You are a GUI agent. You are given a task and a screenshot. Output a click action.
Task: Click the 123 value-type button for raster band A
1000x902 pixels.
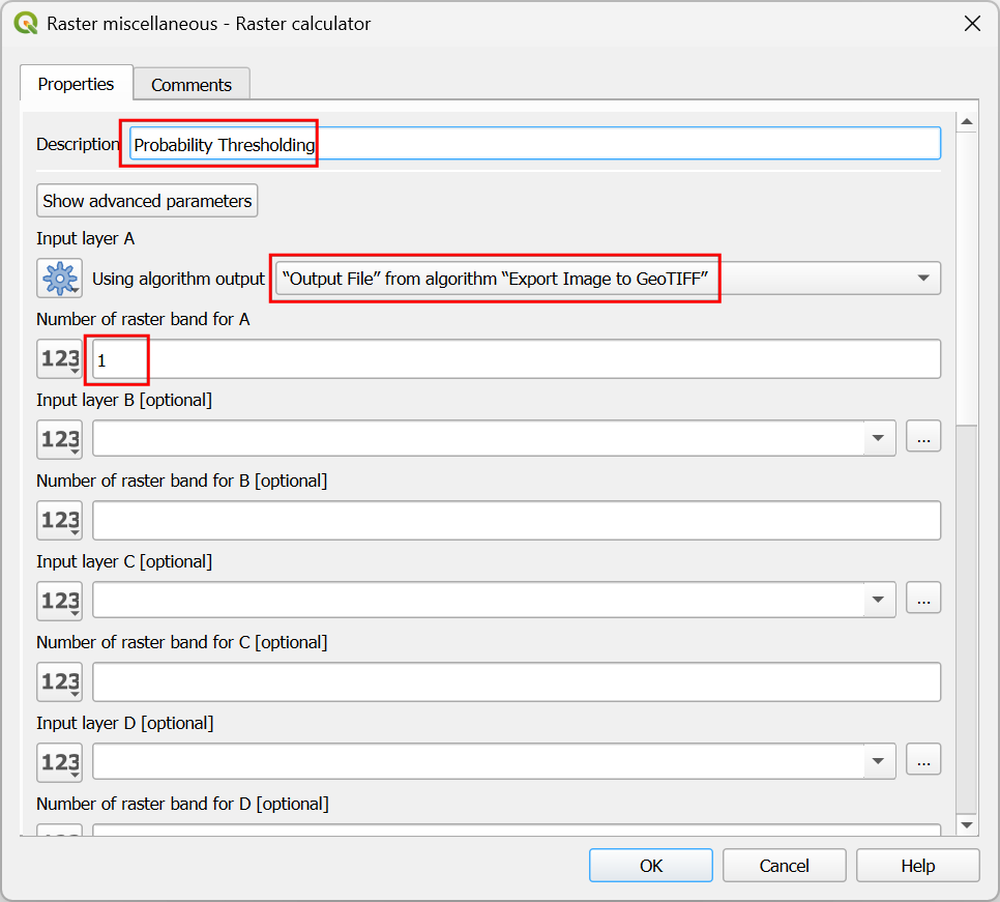point(59,359)
